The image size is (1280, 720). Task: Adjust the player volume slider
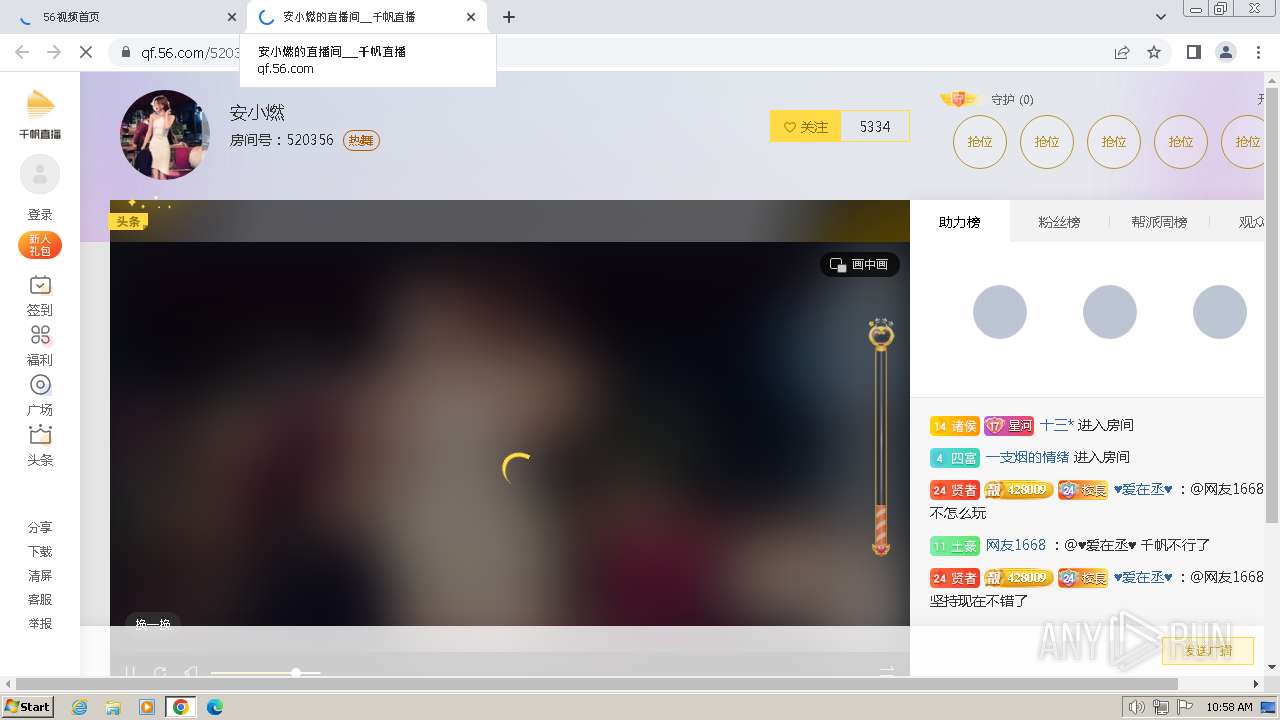tap(265, 672)
